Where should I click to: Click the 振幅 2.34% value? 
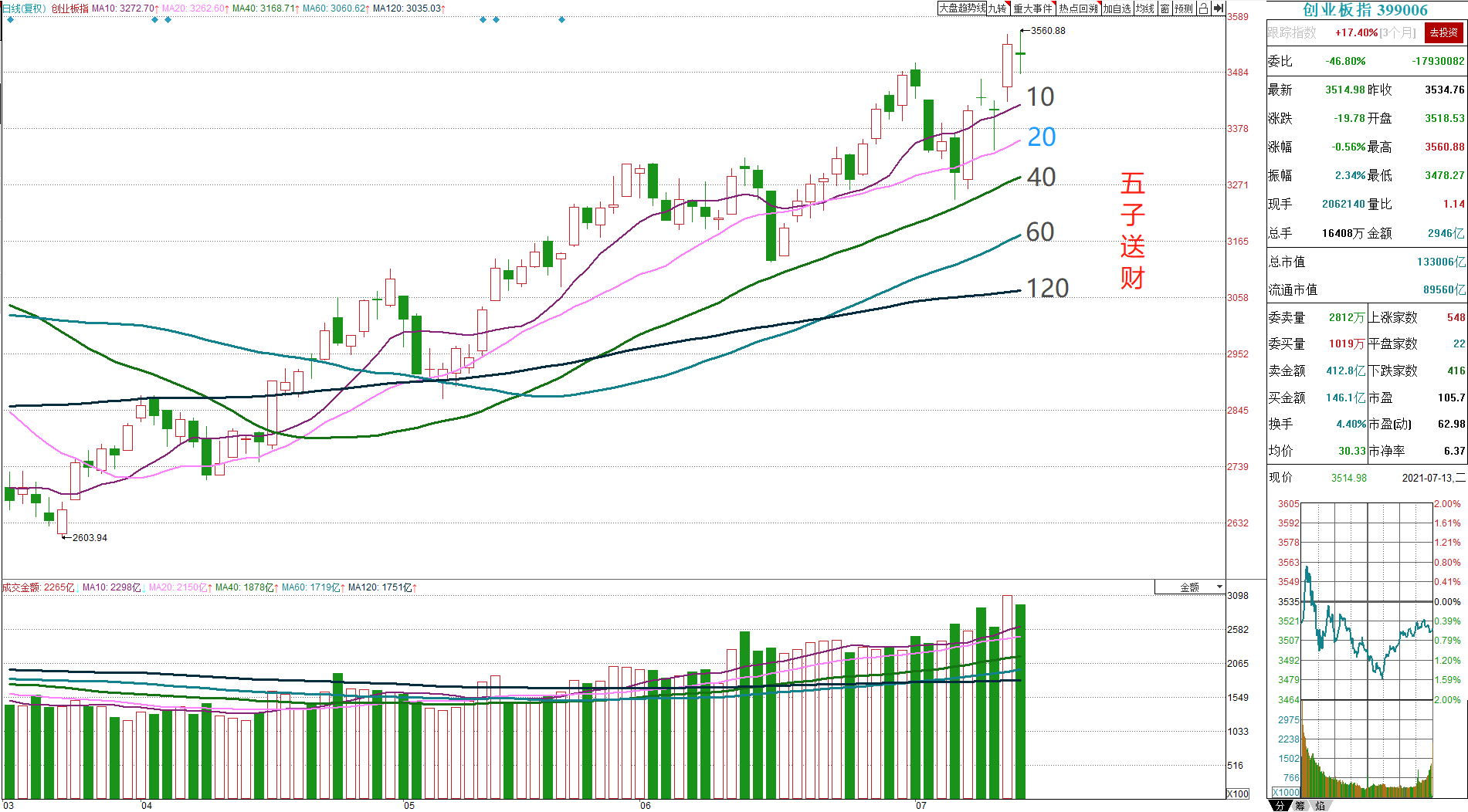[x=1350, y=175]
